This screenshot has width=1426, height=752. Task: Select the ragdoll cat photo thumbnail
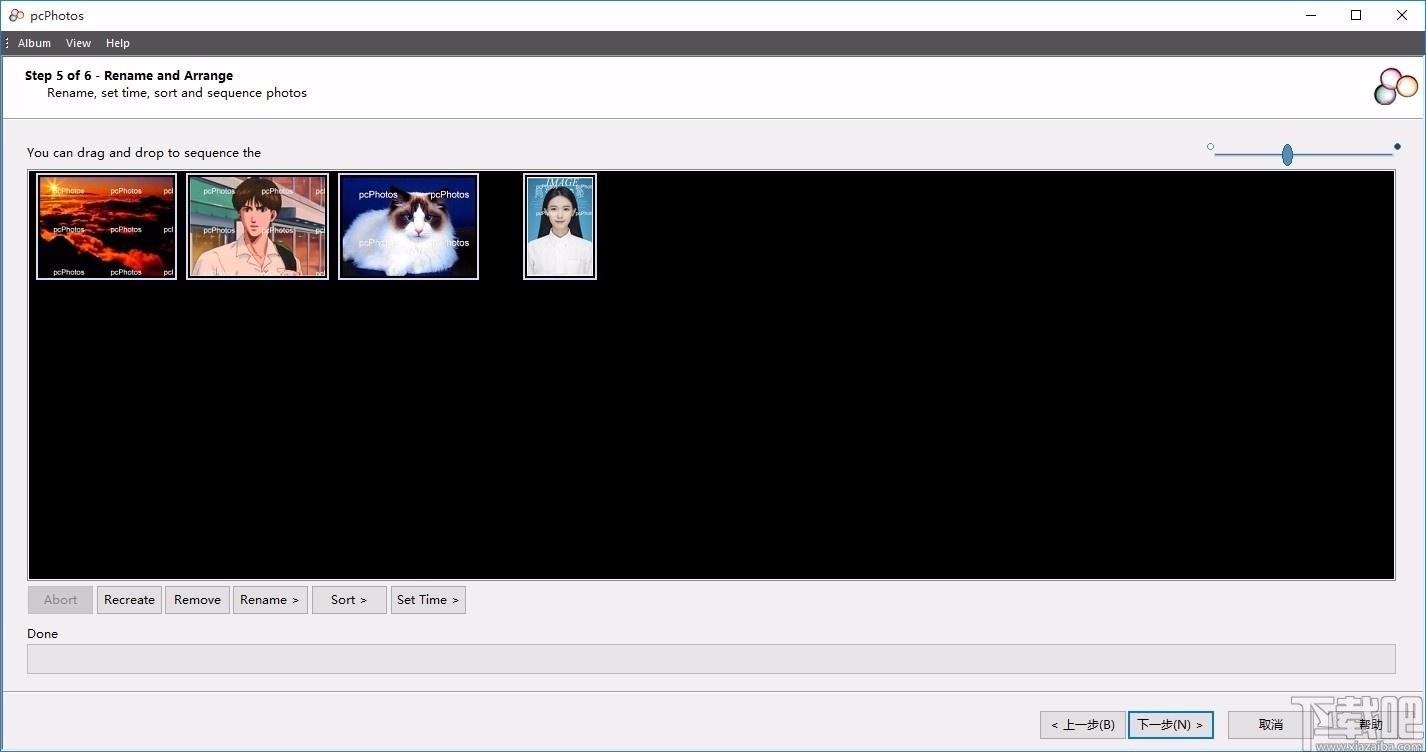tap(408, 227)
